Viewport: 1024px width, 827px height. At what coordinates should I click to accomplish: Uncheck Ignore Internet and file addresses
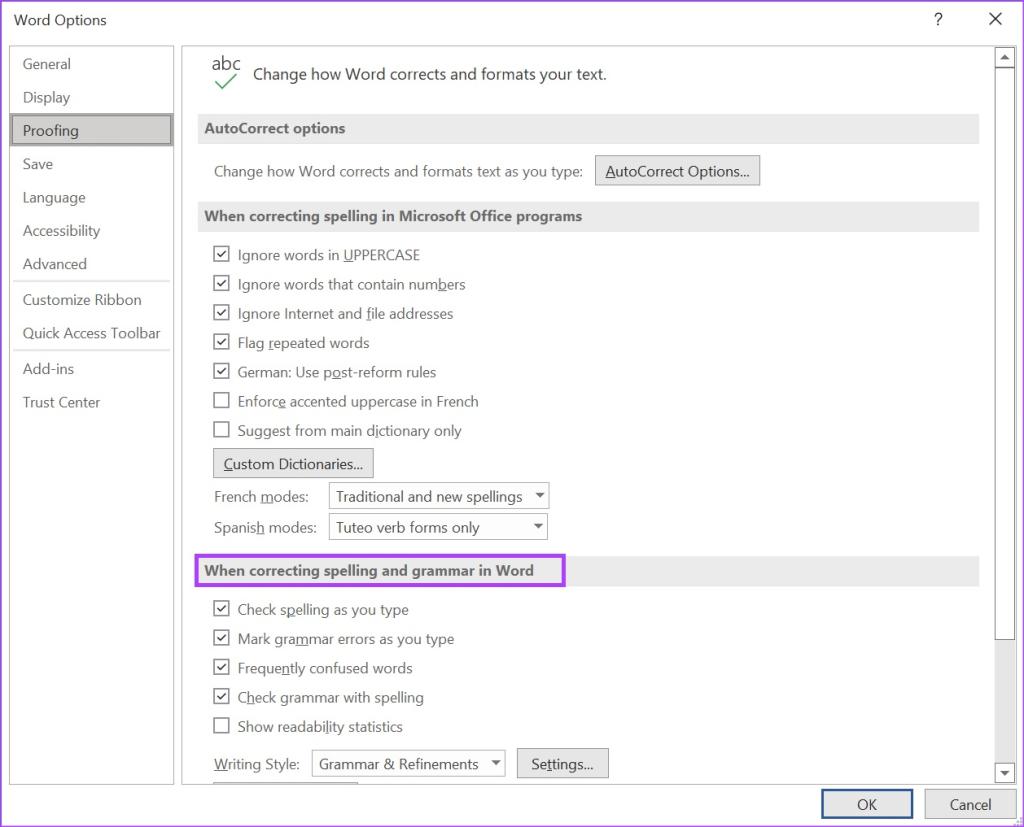pyautogui.click(x=221, y=313)
